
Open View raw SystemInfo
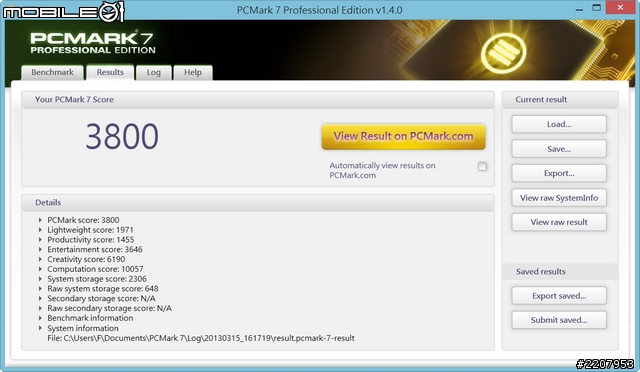tap(559, 198)
